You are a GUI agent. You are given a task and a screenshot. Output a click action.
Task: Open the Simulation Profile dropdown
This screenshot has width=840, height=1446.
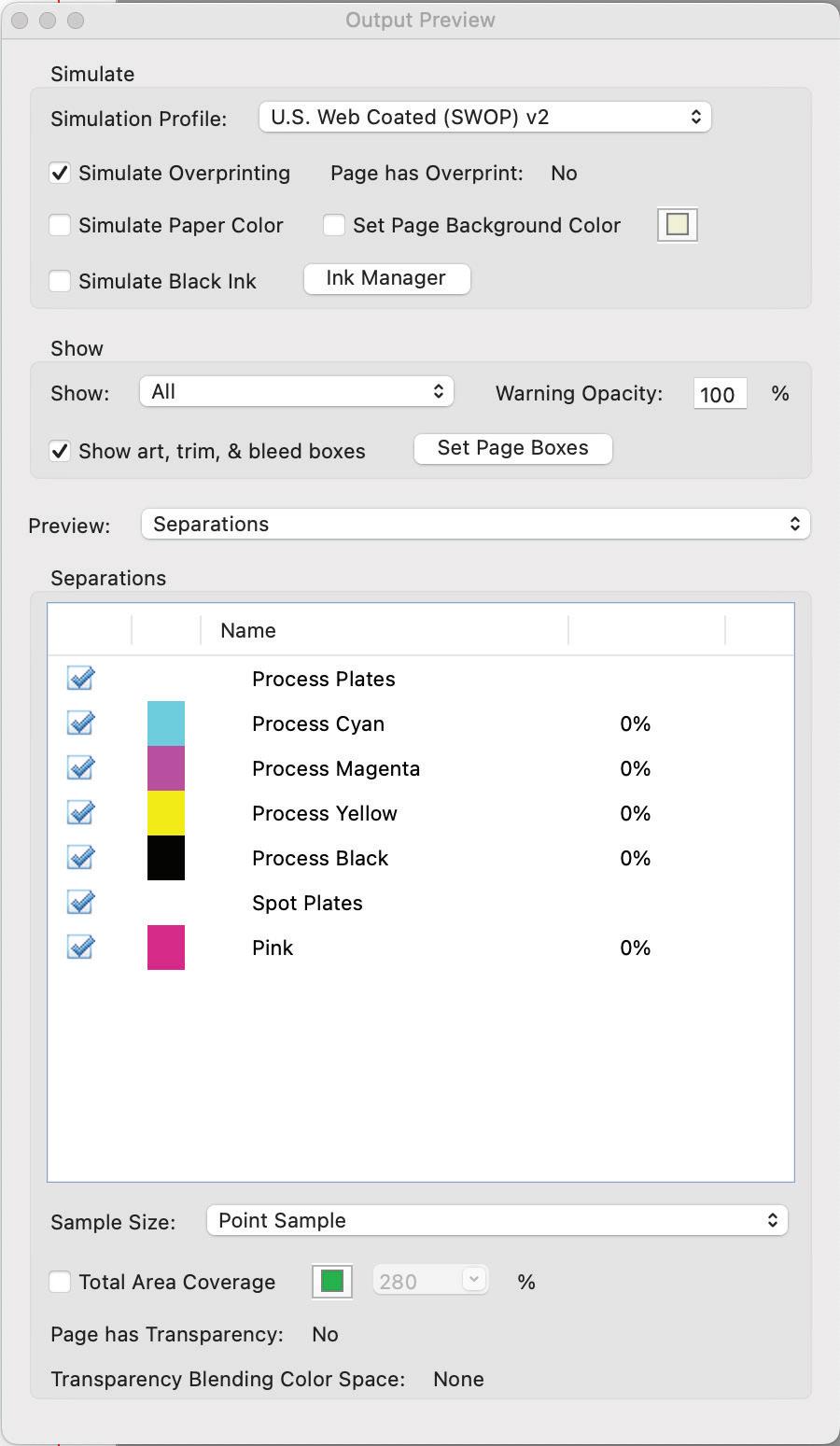click(x=484, y=117)
